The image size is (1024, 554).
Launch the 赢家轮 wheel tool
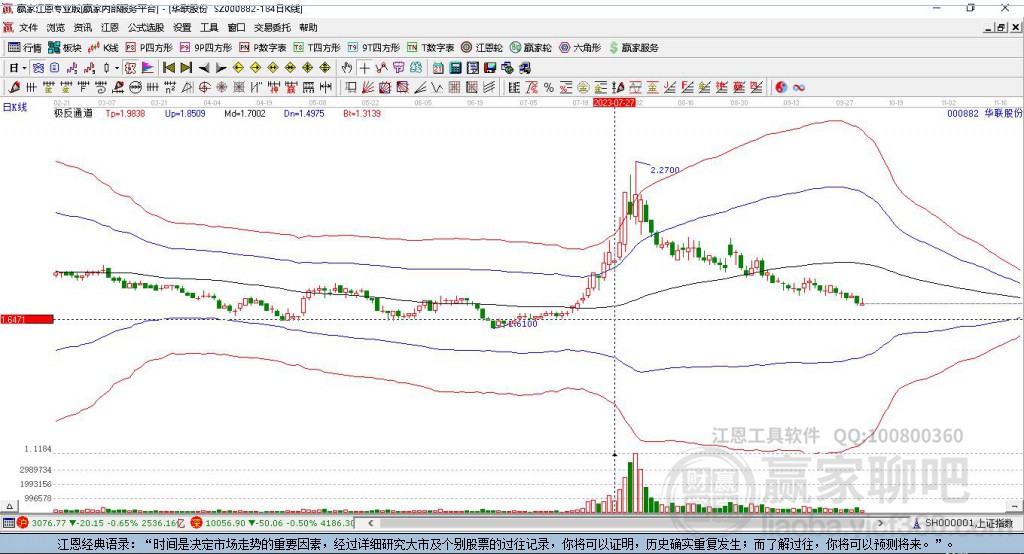point(530,48)
